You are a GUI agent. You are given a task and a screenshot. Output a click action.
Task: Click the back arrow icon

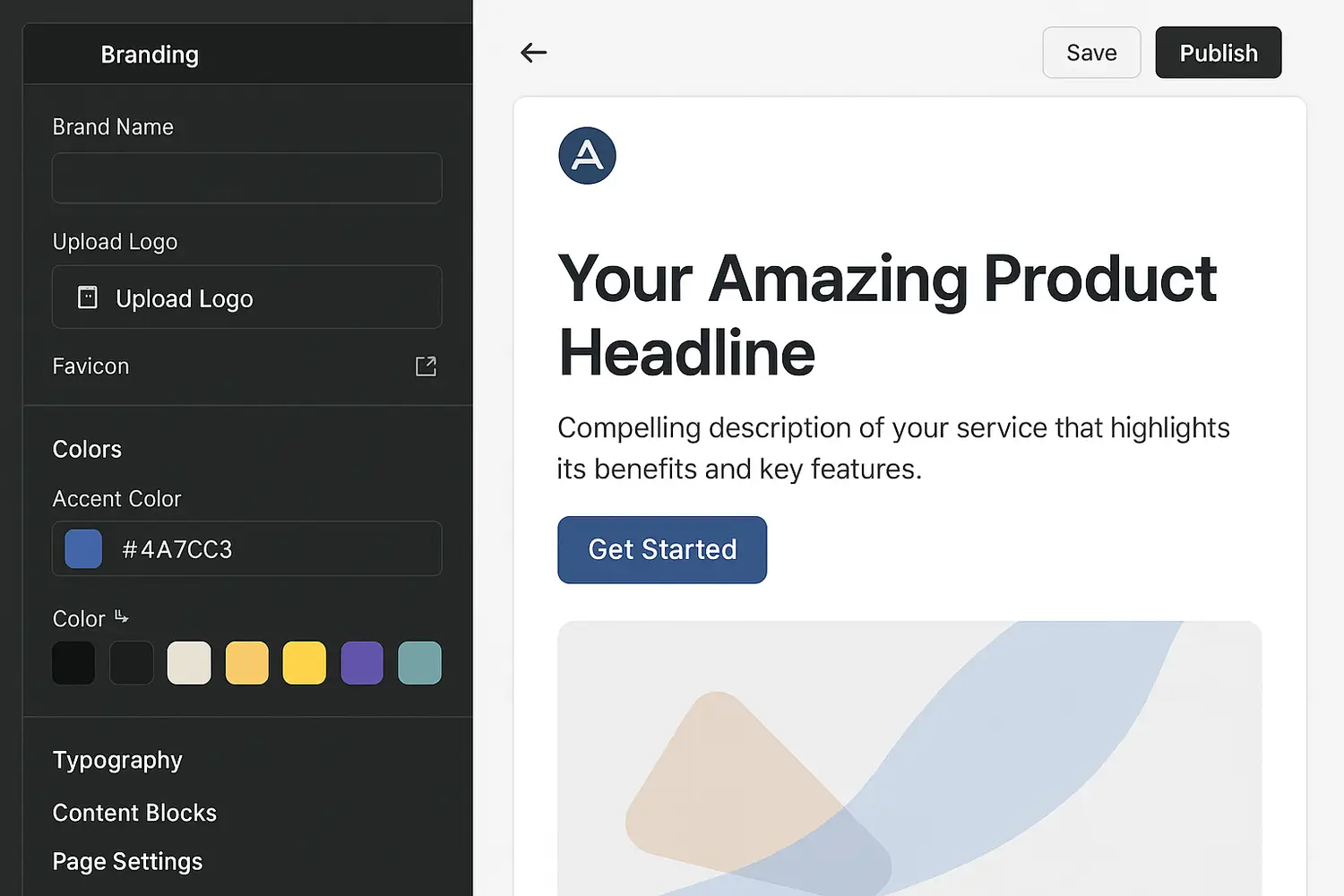click(x=534, y=53)
